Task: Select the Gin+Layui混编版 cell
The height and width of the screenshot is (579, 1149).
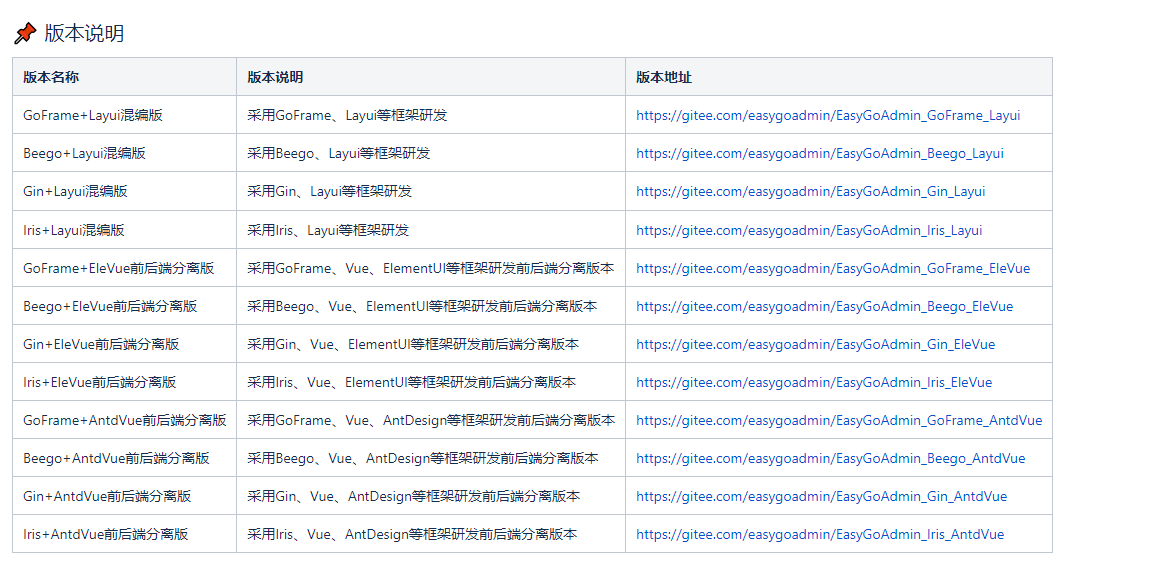Action: click(x=125, y=191)
